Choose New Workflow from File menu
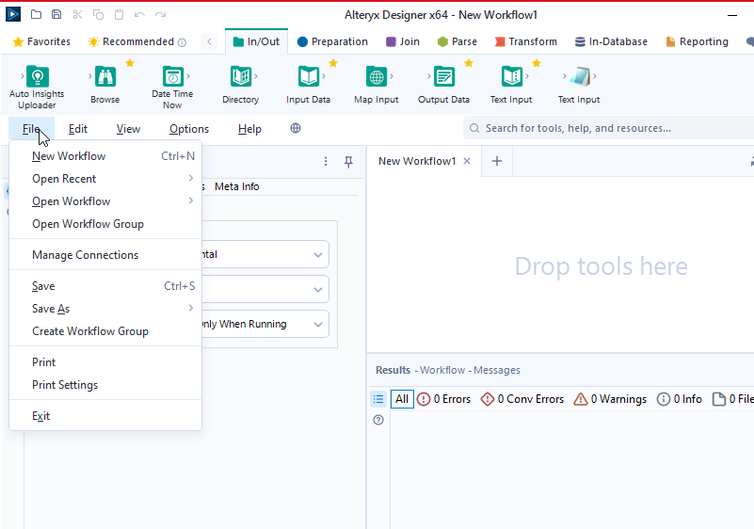The image size is (754, 529). 105,156
